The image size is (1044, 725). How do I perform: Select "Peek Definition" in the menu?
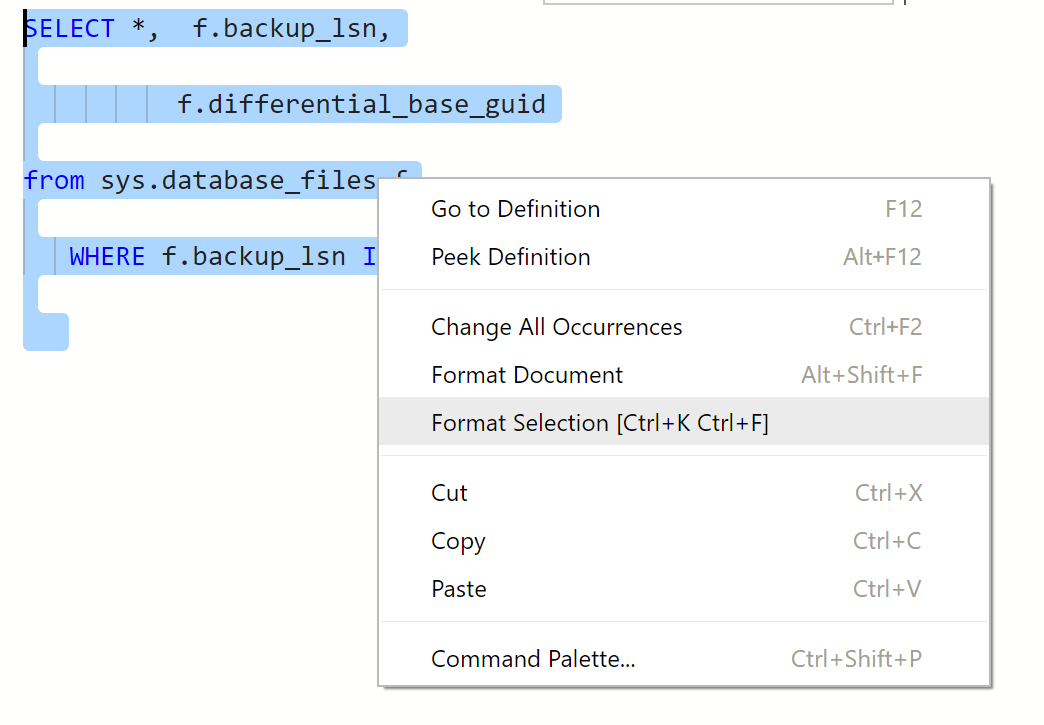coord(510,257)
